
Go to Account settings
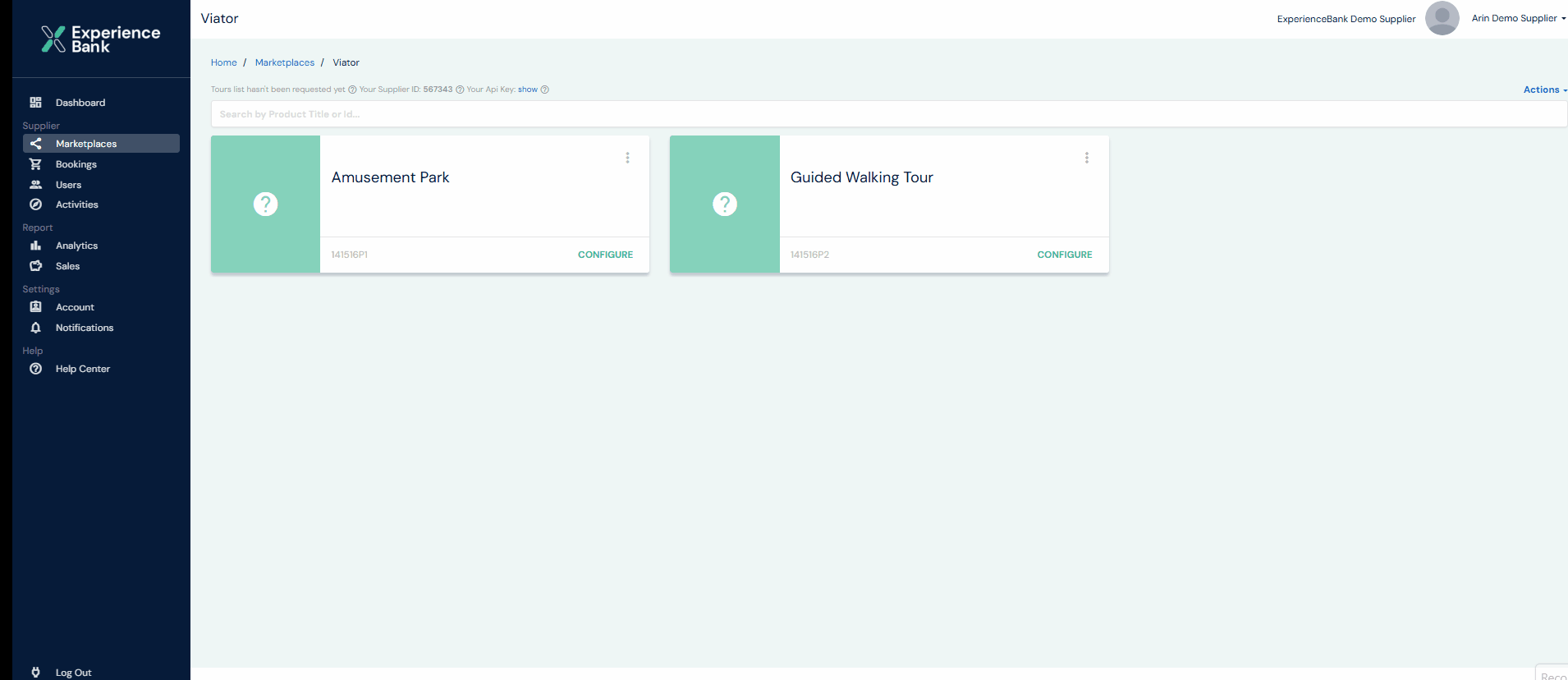[75, 307]
